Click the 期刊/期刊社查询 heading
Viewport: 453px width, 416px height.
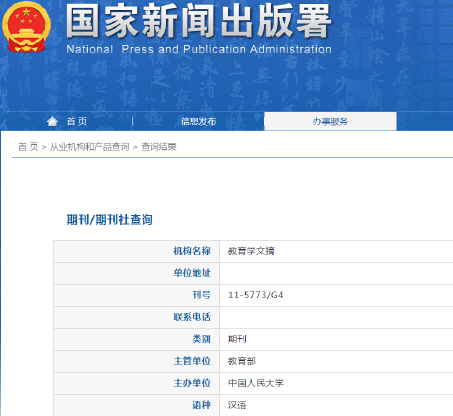[110, 220]
